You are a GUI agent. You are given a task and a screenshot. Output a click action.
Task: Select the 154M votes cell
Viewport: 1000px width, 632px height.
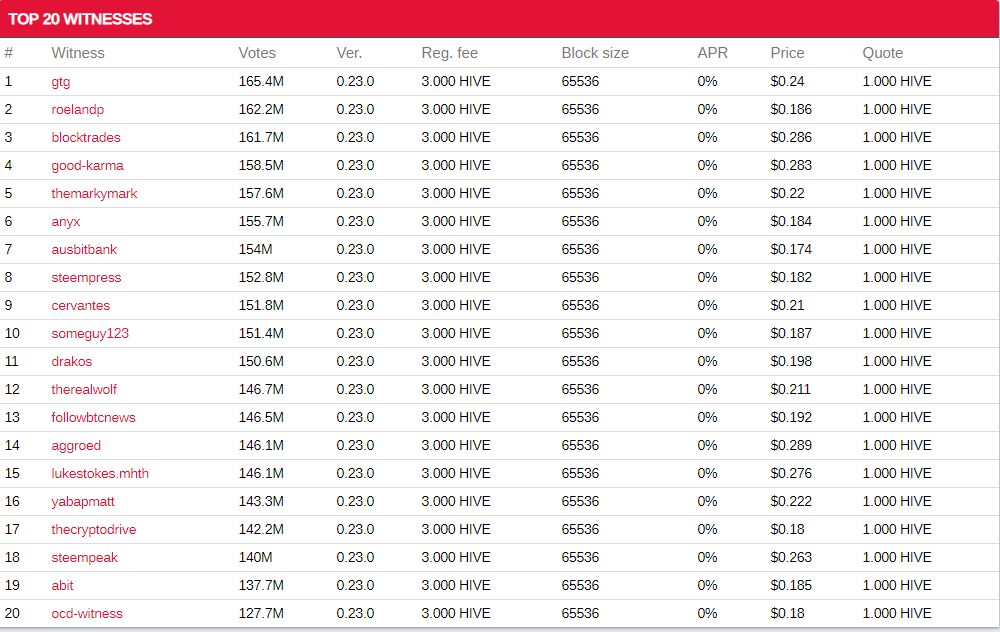pos(255,250)
